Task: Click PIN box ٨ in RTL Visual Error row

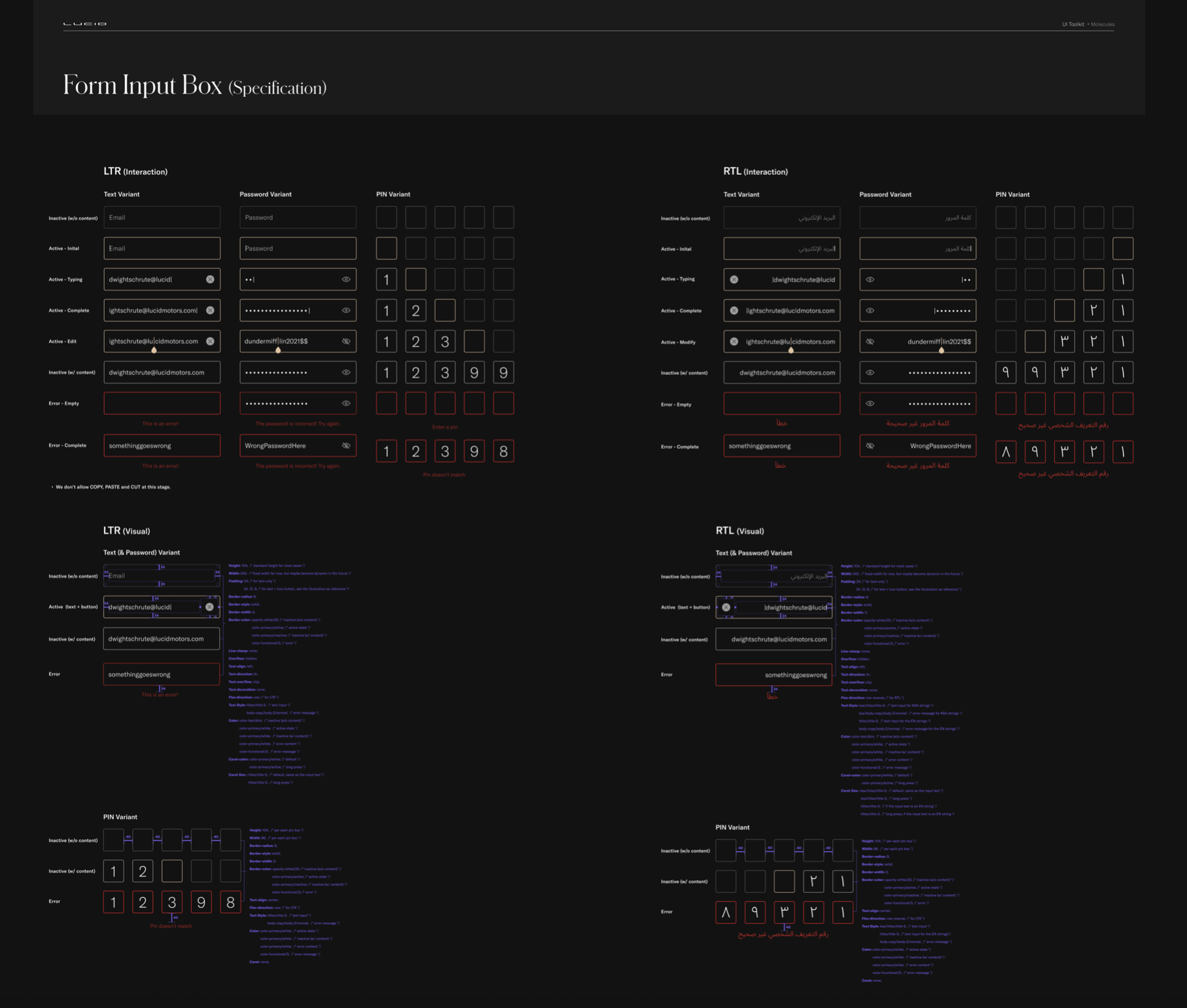Action: [x=726, y=912]
